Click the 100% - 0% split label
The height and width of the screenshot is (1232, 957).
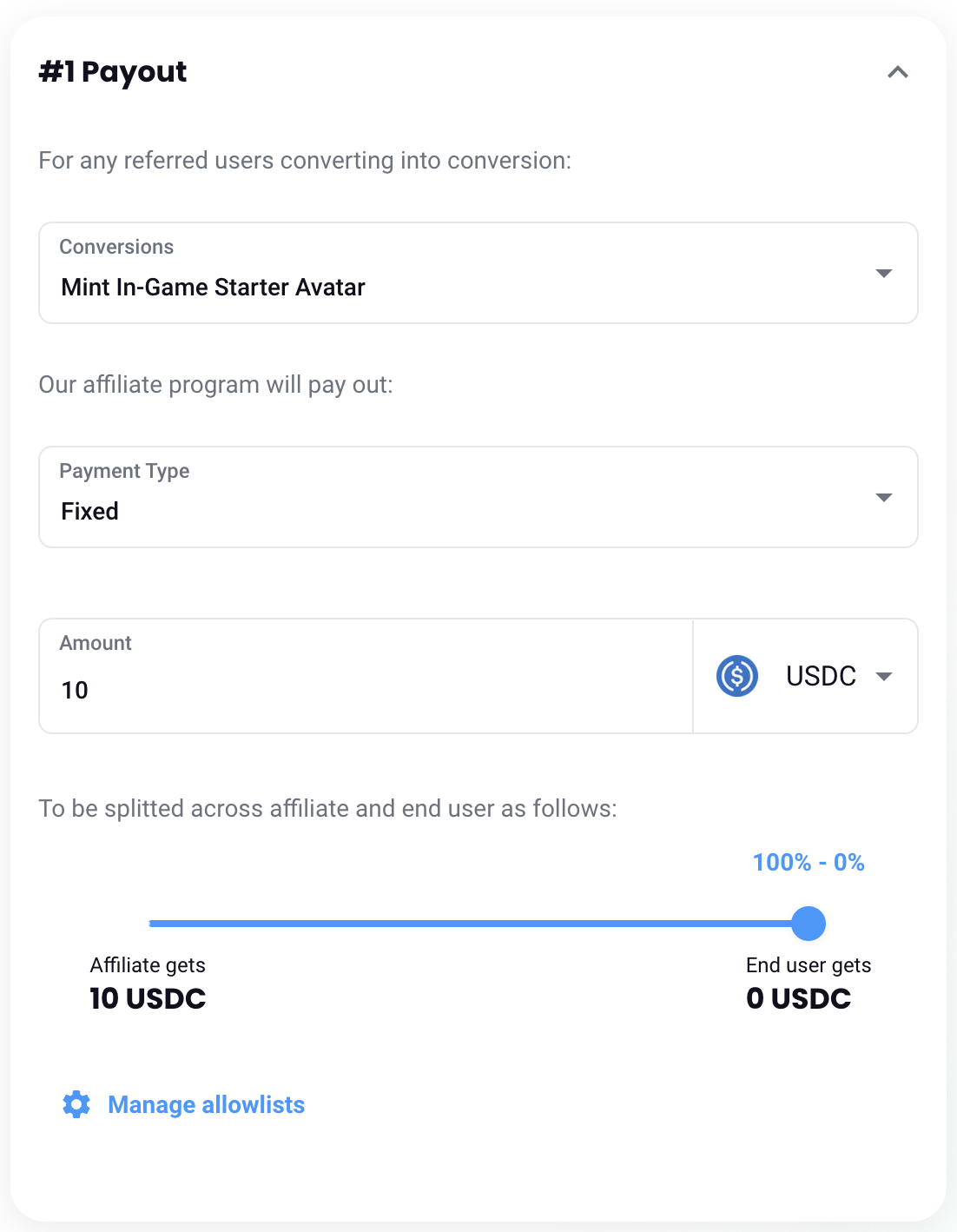click(808, 863)
